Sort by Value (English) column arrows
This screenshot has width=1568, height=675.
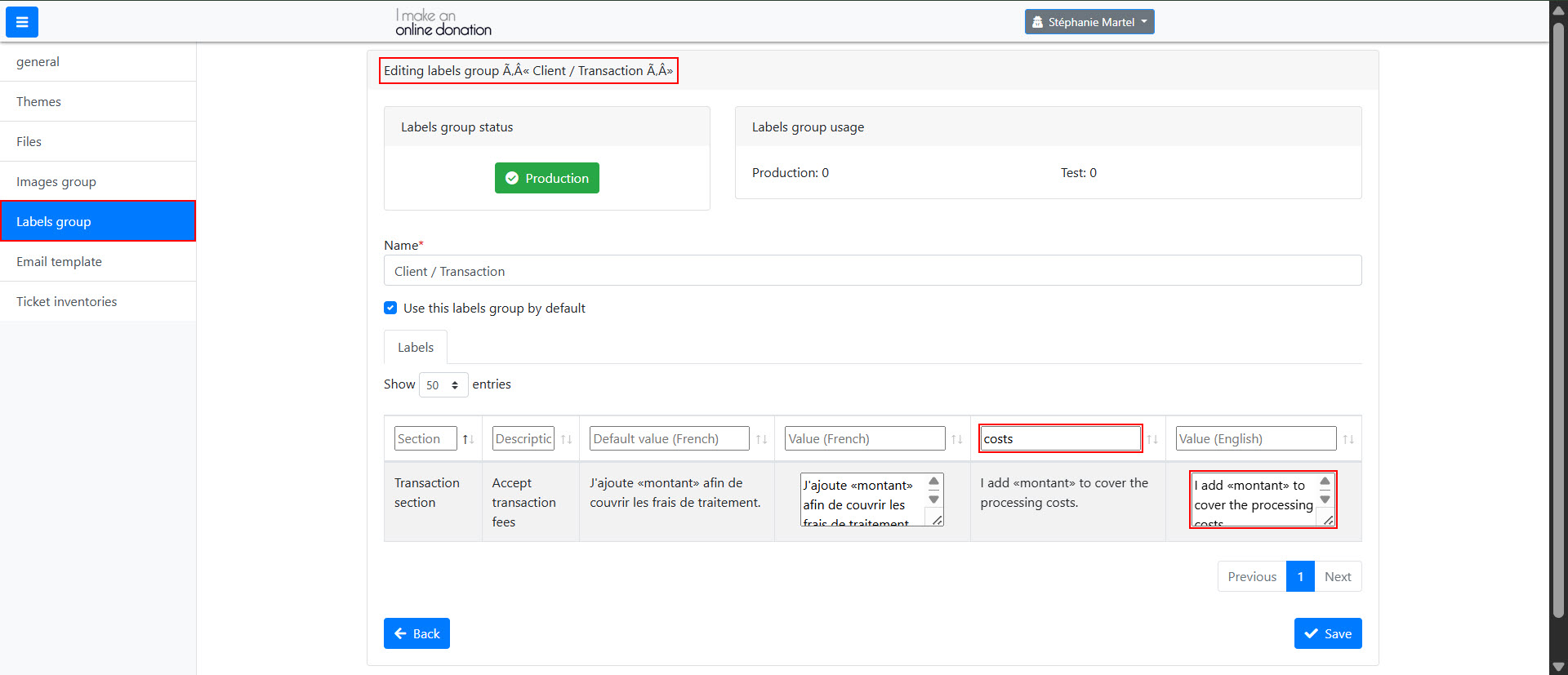coord(1347,439)
